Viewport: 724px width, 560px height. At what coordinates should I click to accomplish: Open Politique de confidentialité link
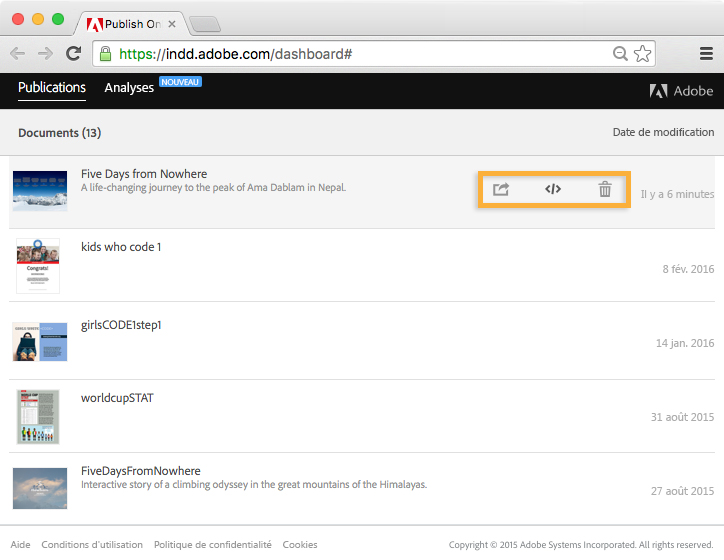pyautogui.click(x=212, y=545)
